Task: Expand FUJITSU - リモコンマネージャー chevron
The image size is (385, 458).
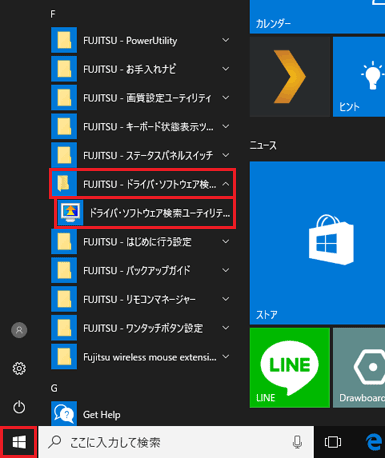Action: point(226,299)
